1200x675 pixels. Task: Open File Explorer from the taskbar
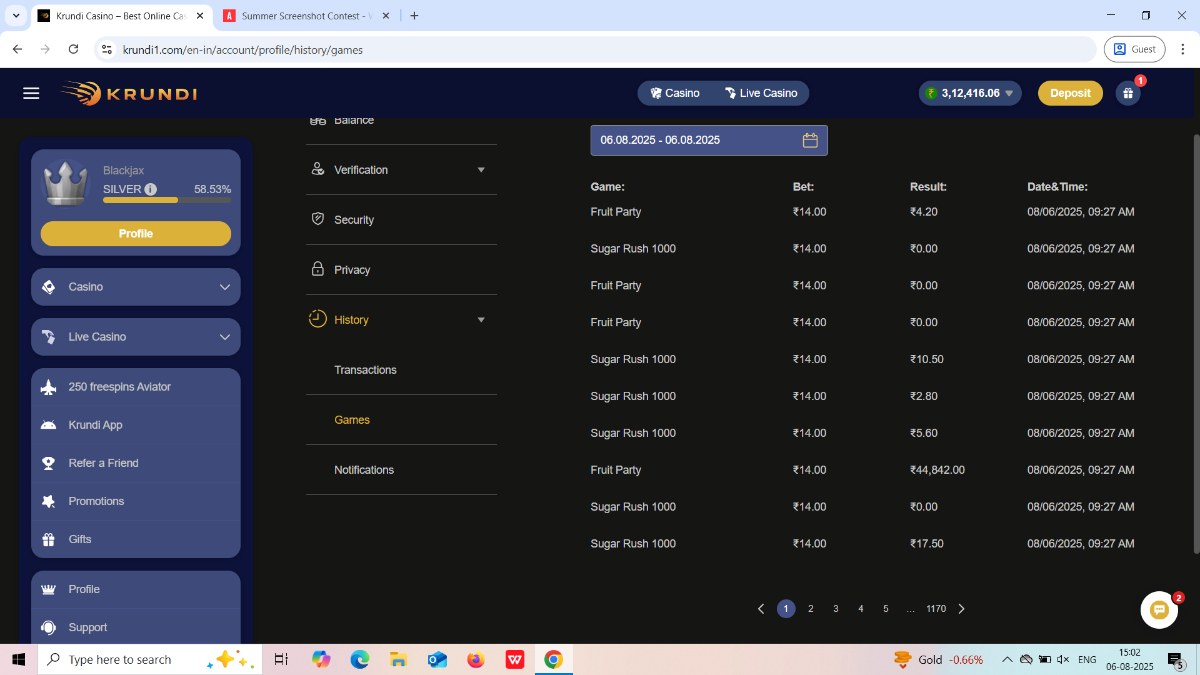tap(398, 660)
